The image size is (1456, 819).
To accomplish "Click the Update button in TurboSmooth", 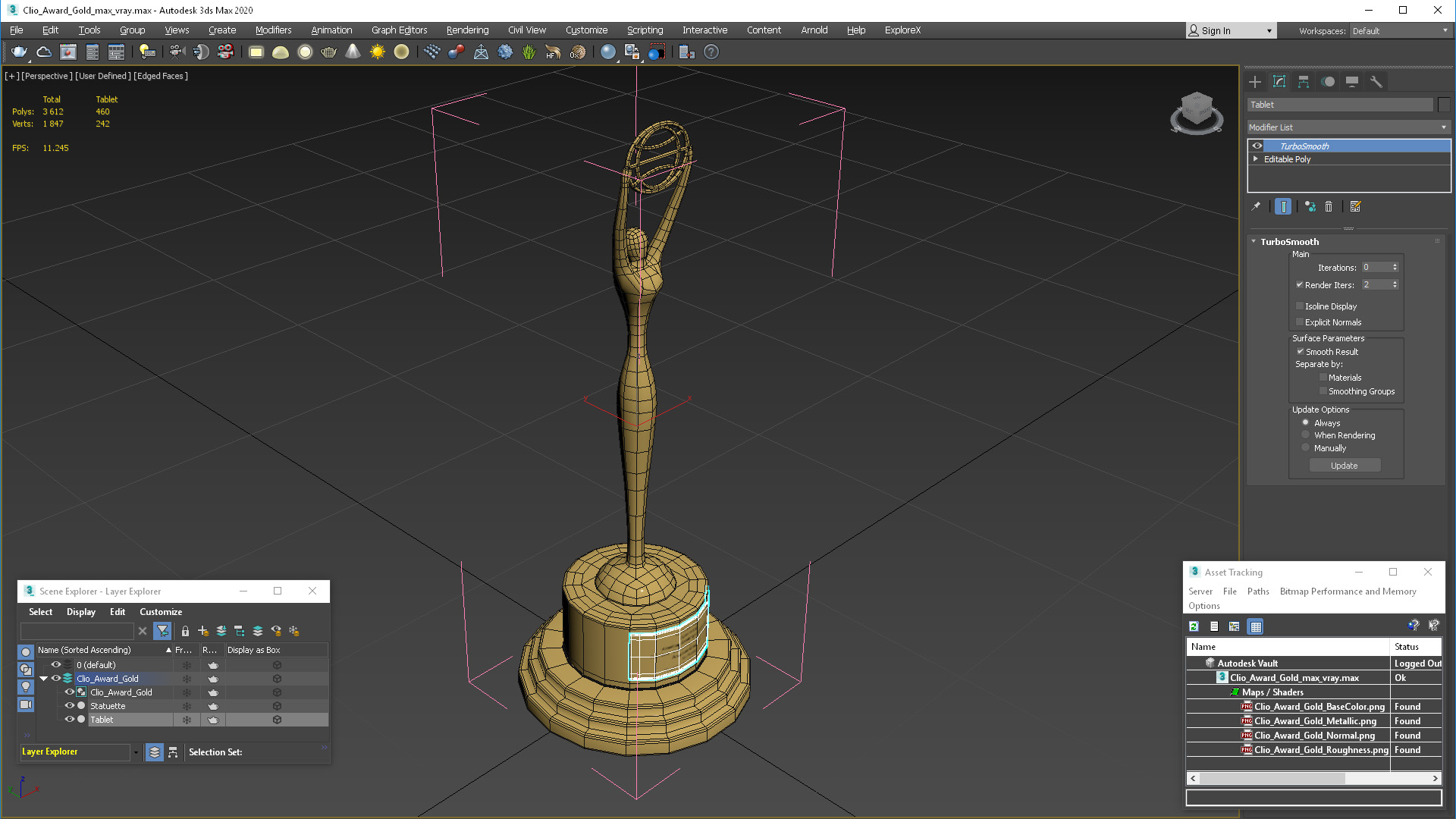I will [1345, 466].
